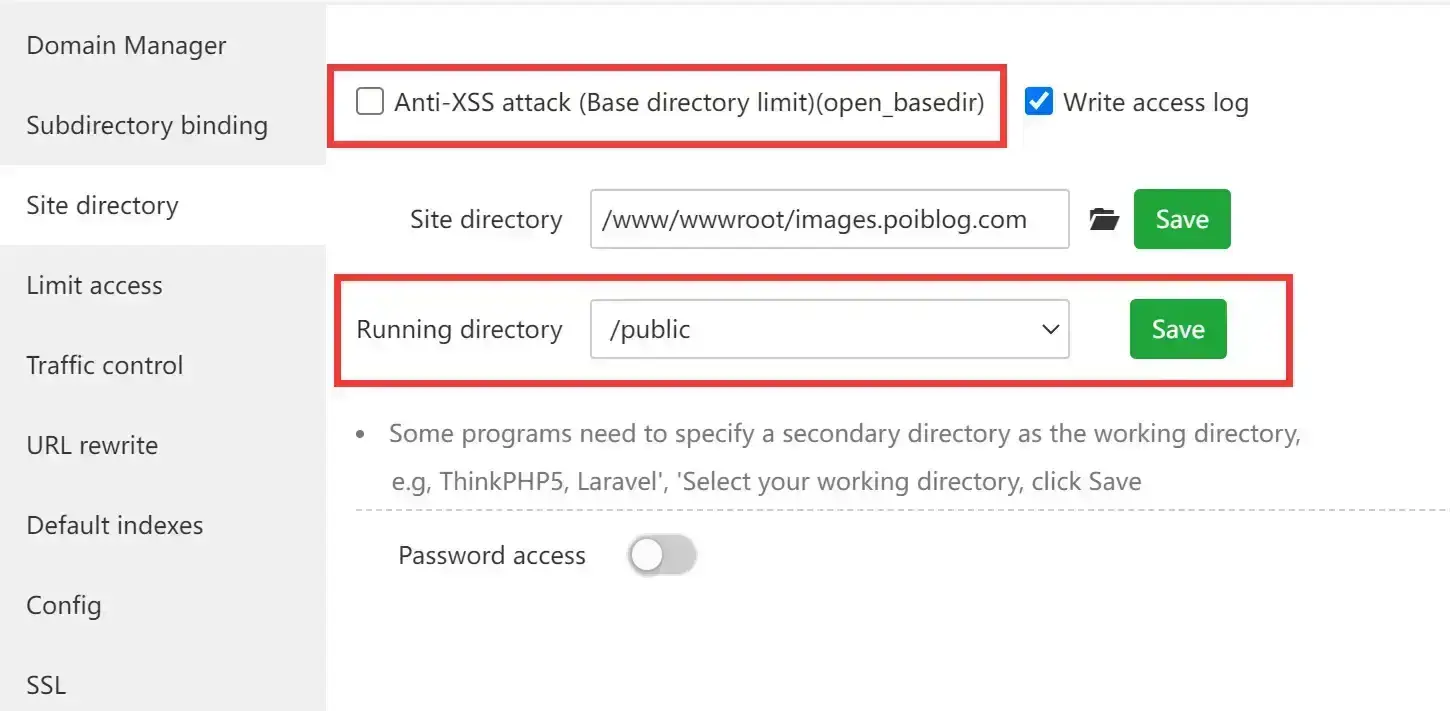
Task: Navigate to SSL tab
Action: pos(46,685)
